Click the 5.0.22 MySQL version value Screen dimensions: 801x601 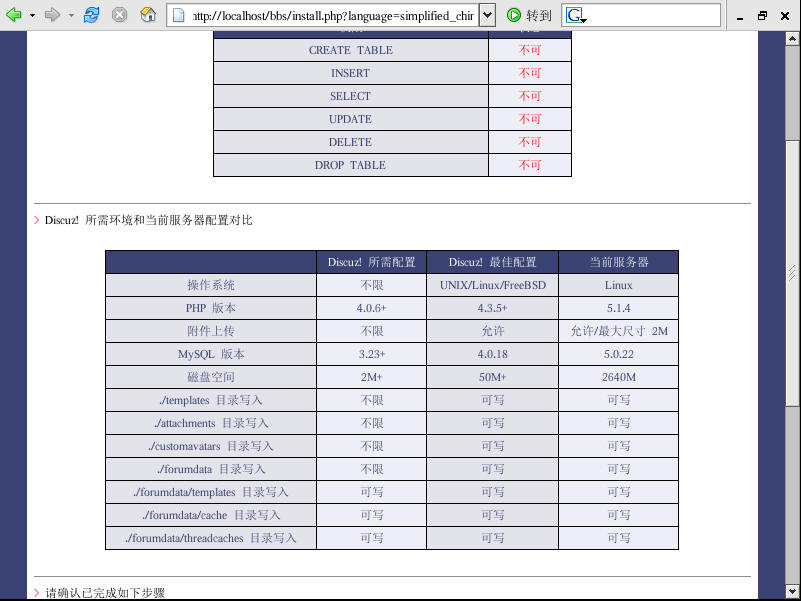[619, 354]
